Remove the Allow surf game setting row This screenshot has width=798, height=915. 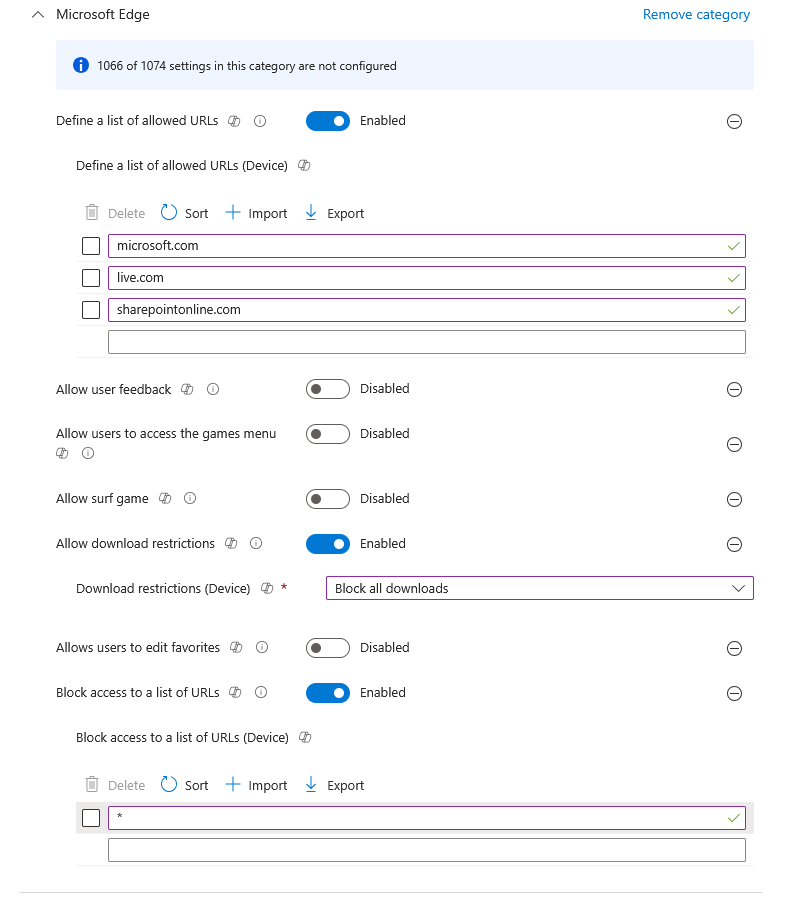pyautogui.click(x=734, y=499)
